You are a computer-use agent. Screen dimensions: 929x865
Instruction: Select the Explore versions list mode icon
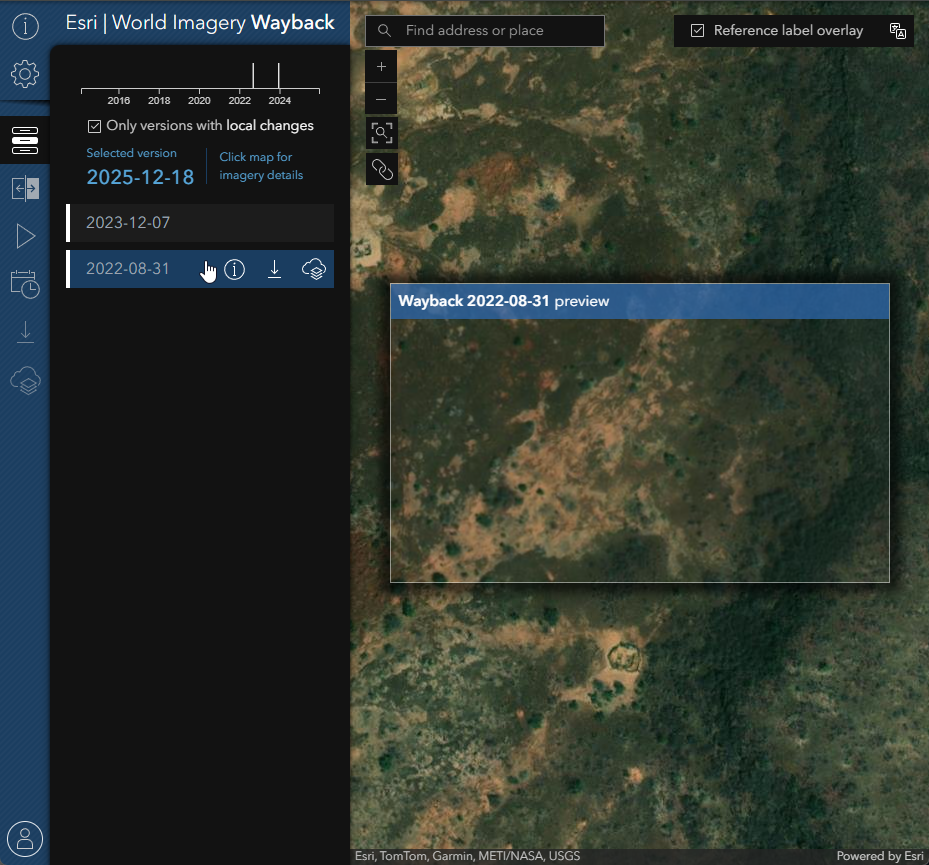click(25, 140)
